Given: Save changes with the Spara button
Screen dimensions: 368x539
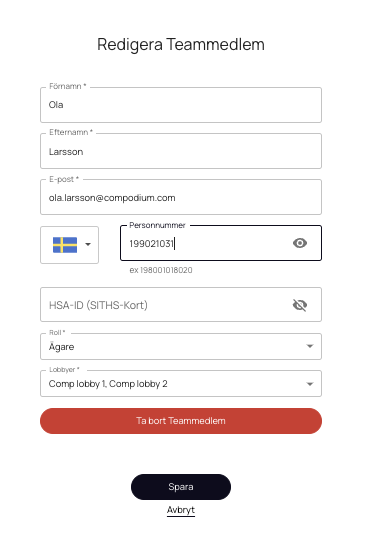Looking at the screenshot, I should point(181,487).
